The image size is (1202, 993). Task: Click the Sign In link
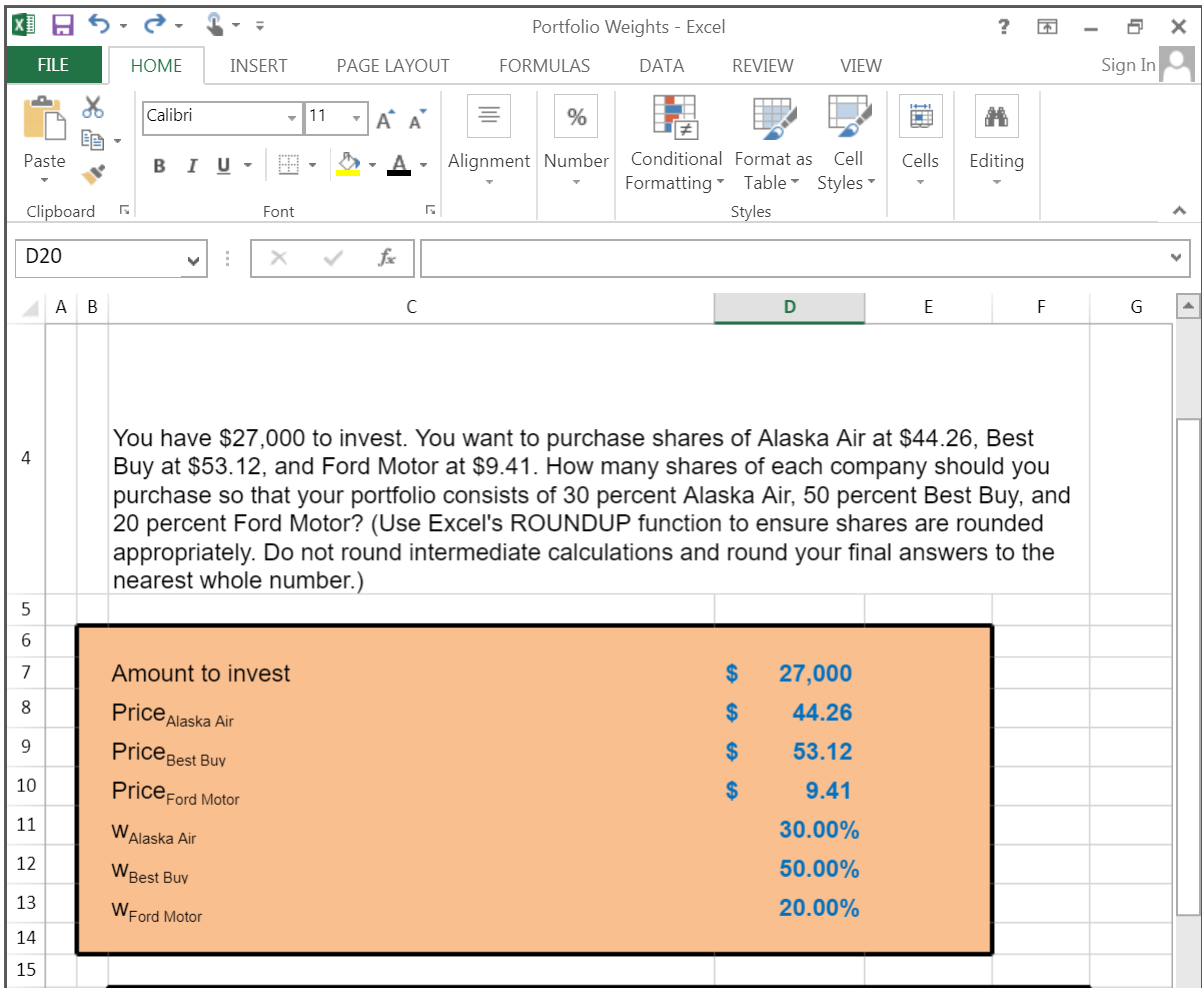1127,64
